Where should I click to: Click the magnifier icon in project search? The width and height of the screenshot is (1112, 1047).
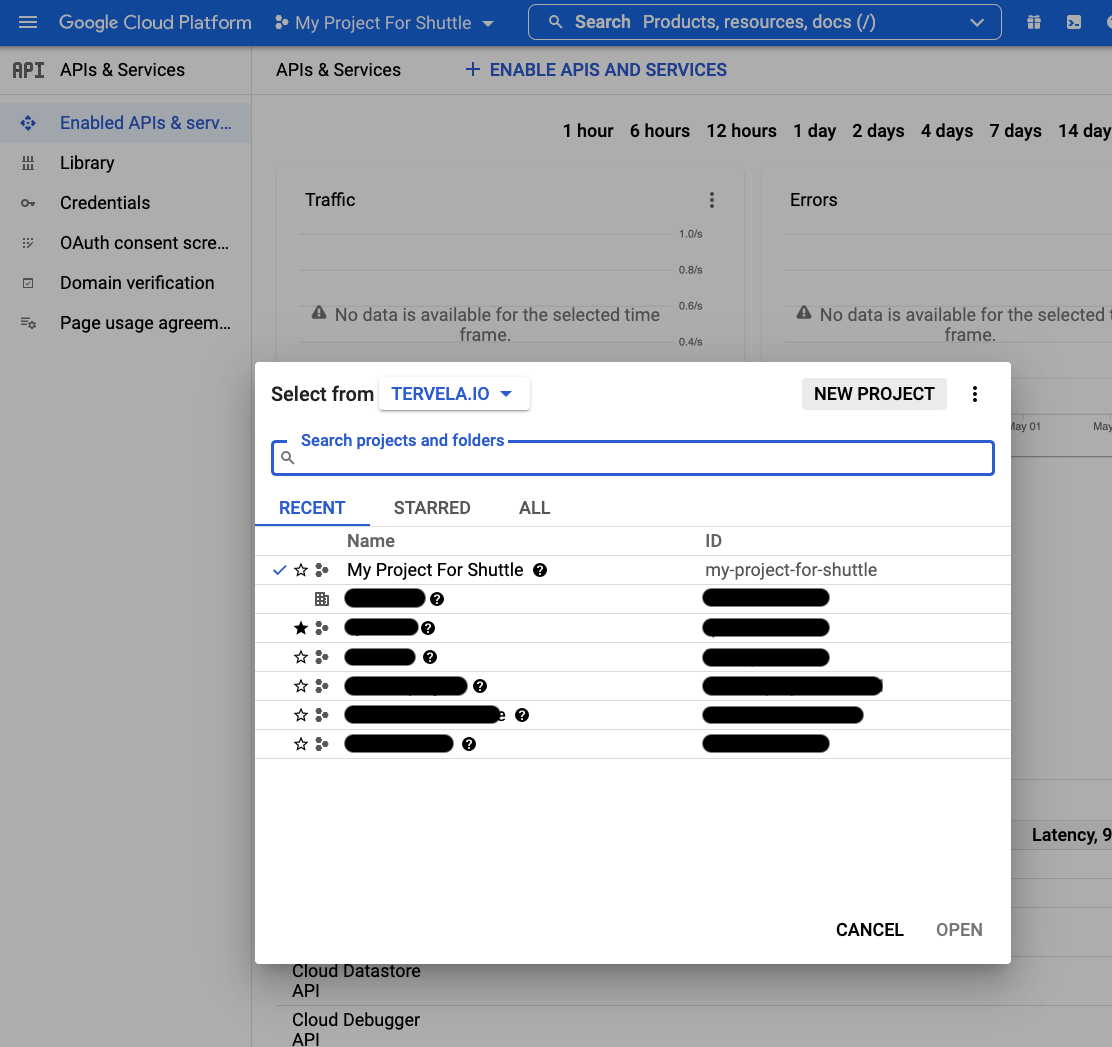coord(287,458)
